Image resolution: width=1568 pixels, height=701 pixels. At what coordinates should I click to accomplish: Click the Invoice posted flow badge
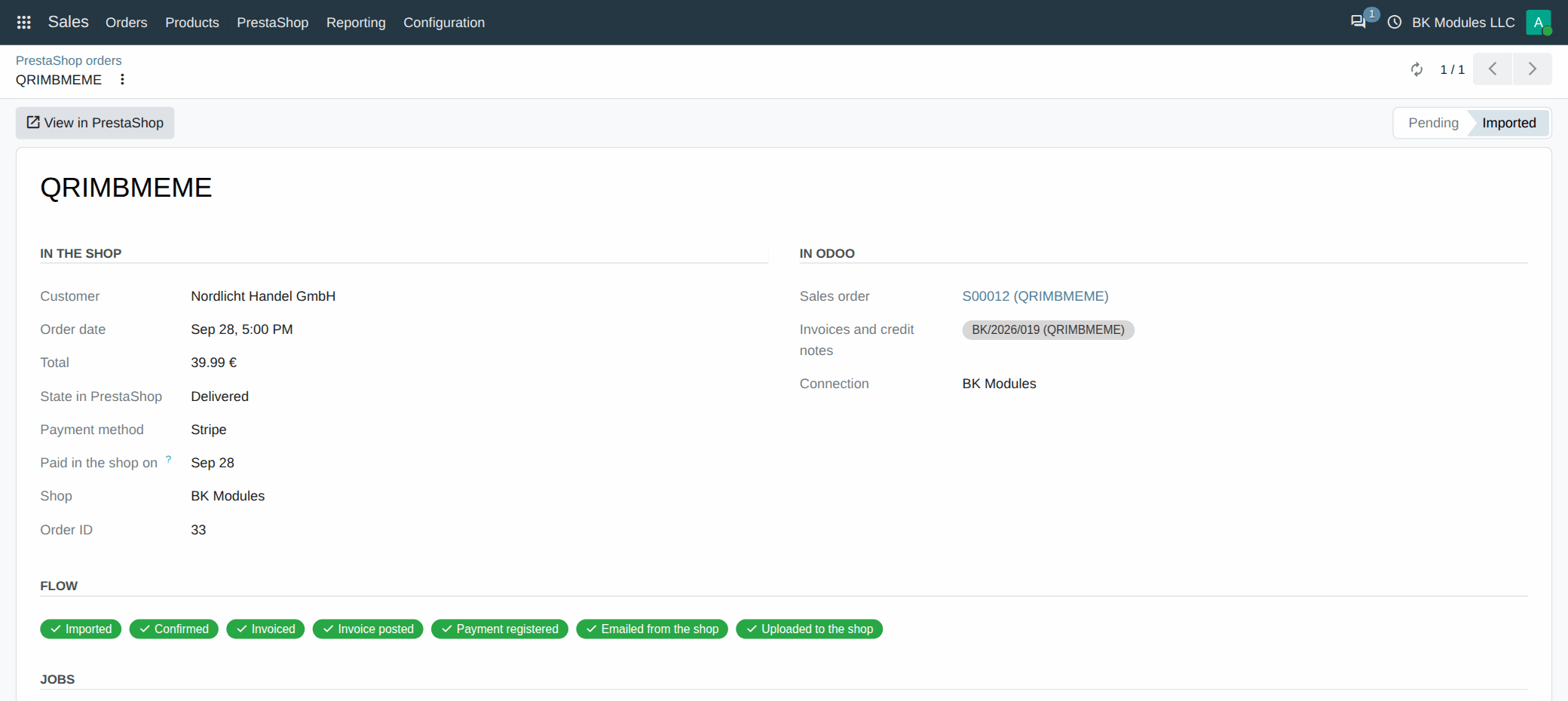click(368, 629)
